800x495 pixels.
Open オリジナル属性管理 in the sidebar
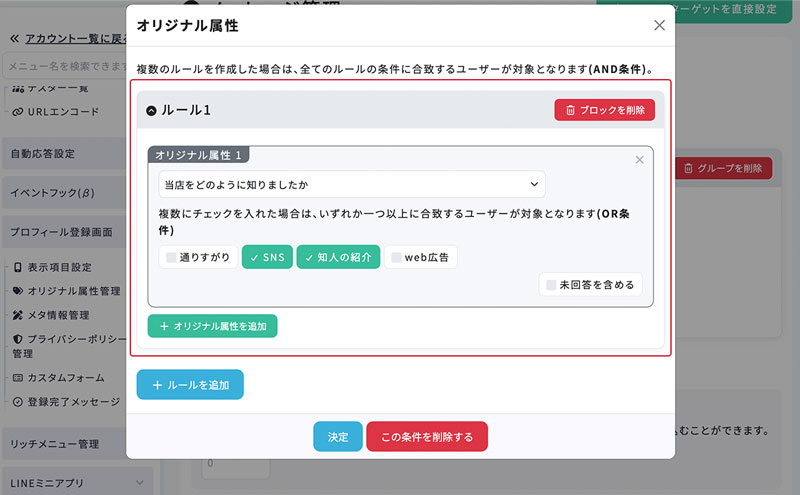72,291
